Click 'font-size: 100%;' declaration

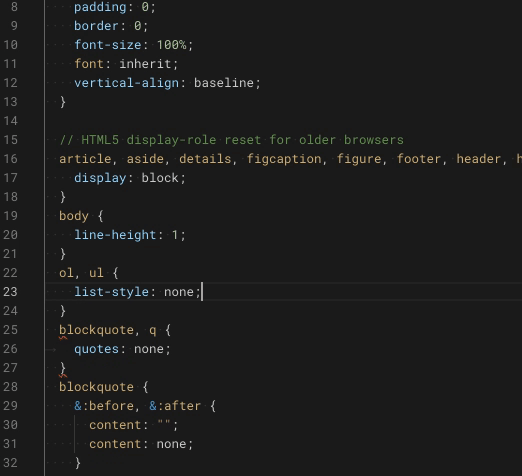tap(134, 45)
